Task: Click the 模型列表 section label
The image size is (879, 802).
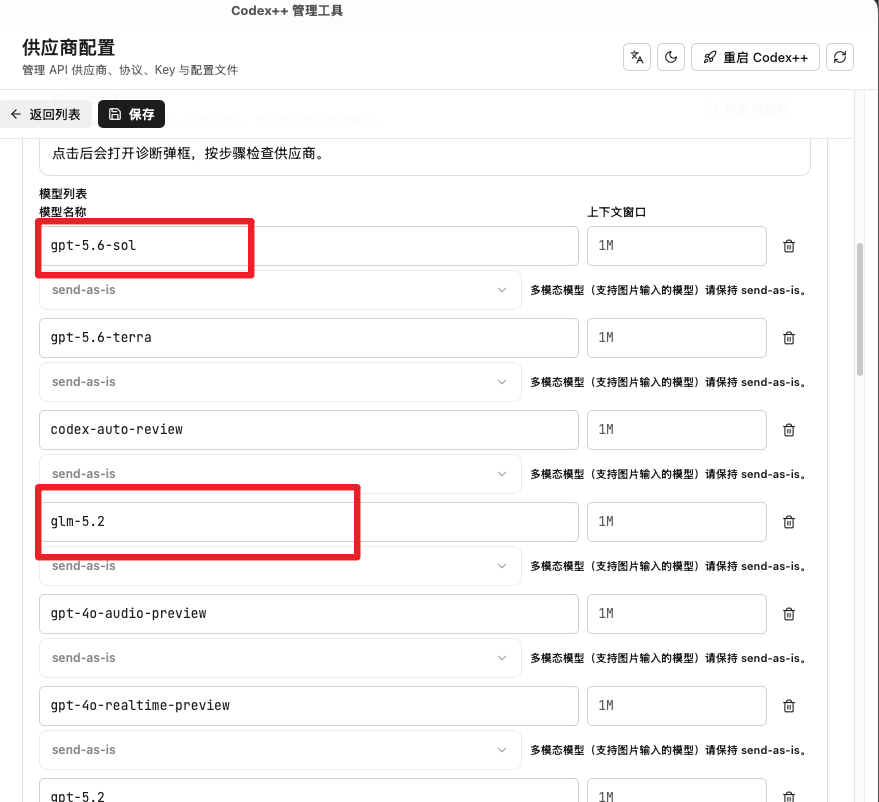Action: (x=63, y=194)
